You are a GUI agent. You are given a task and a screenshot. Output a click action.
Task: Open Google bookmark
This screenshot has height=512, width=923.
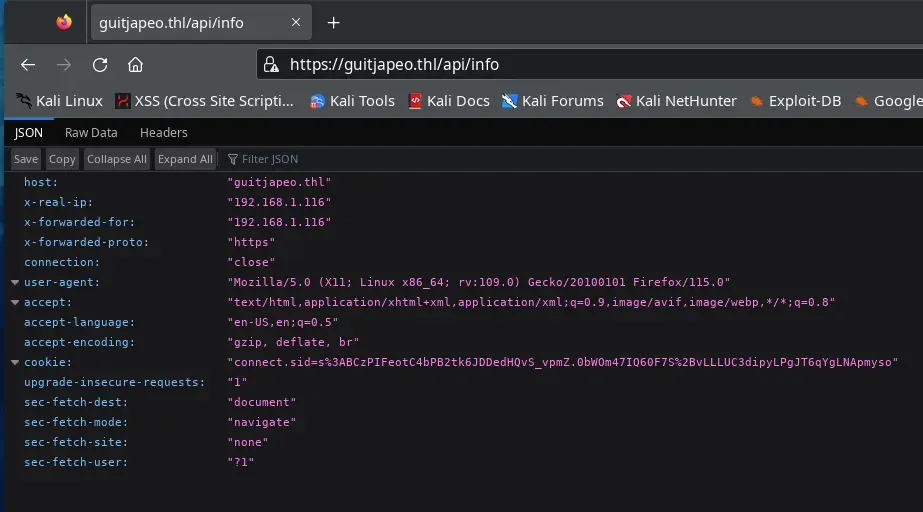[x=889, y=101]
